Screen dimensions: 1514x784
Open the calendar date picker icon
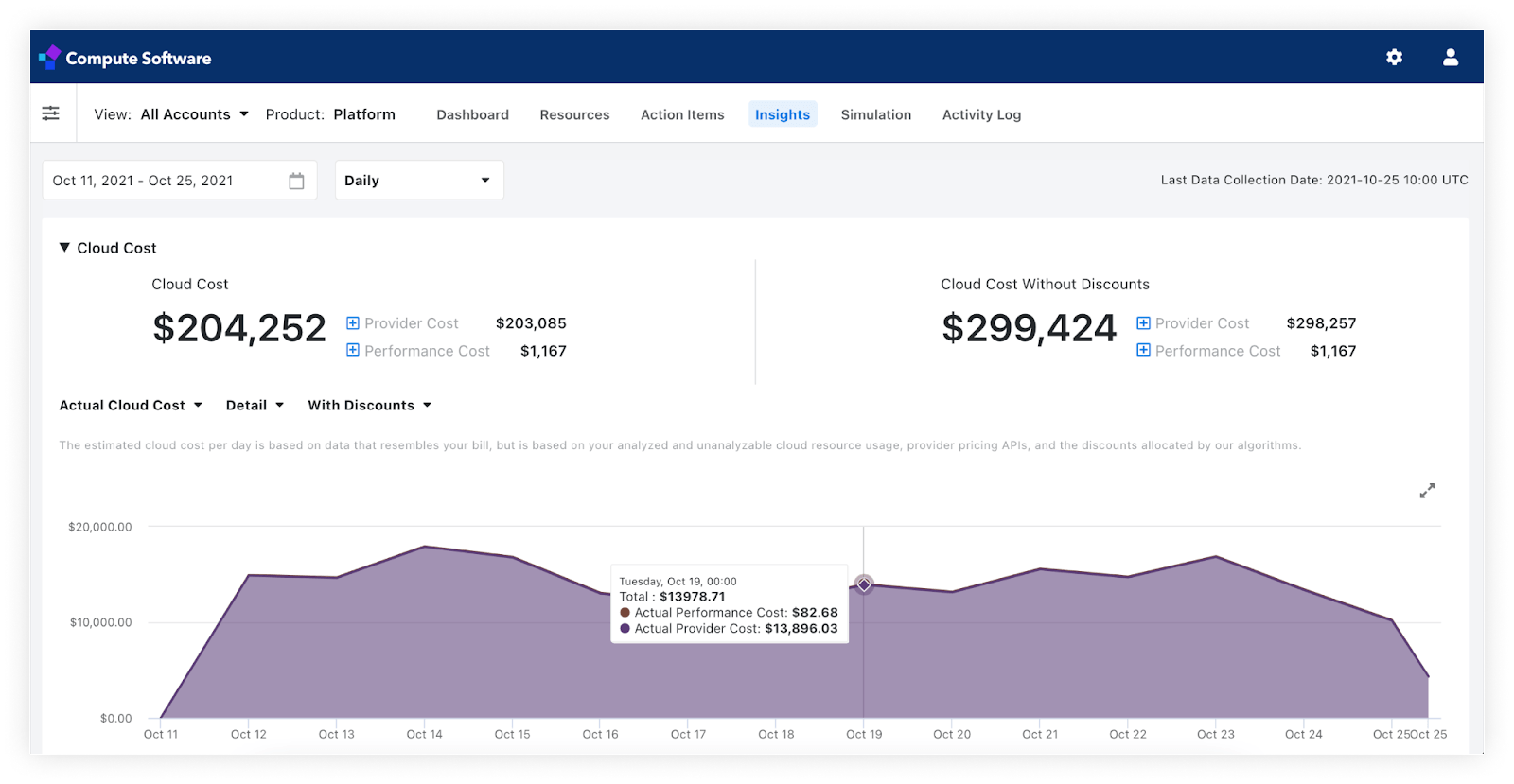coord(296,181)
